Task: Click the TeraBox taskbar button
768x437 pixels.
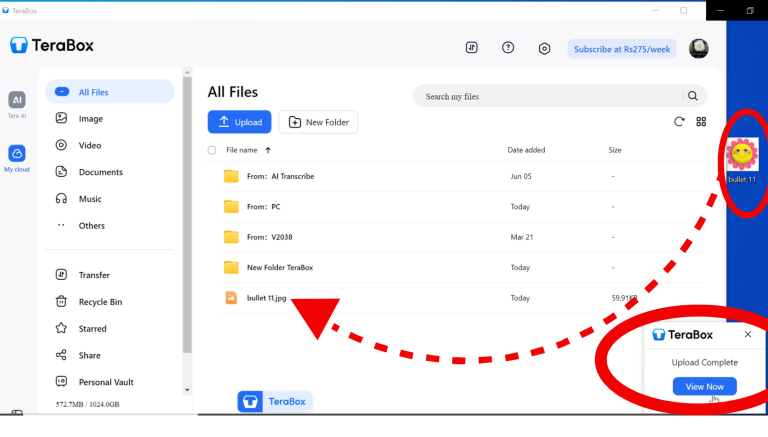Action: [x=275, y=401]
